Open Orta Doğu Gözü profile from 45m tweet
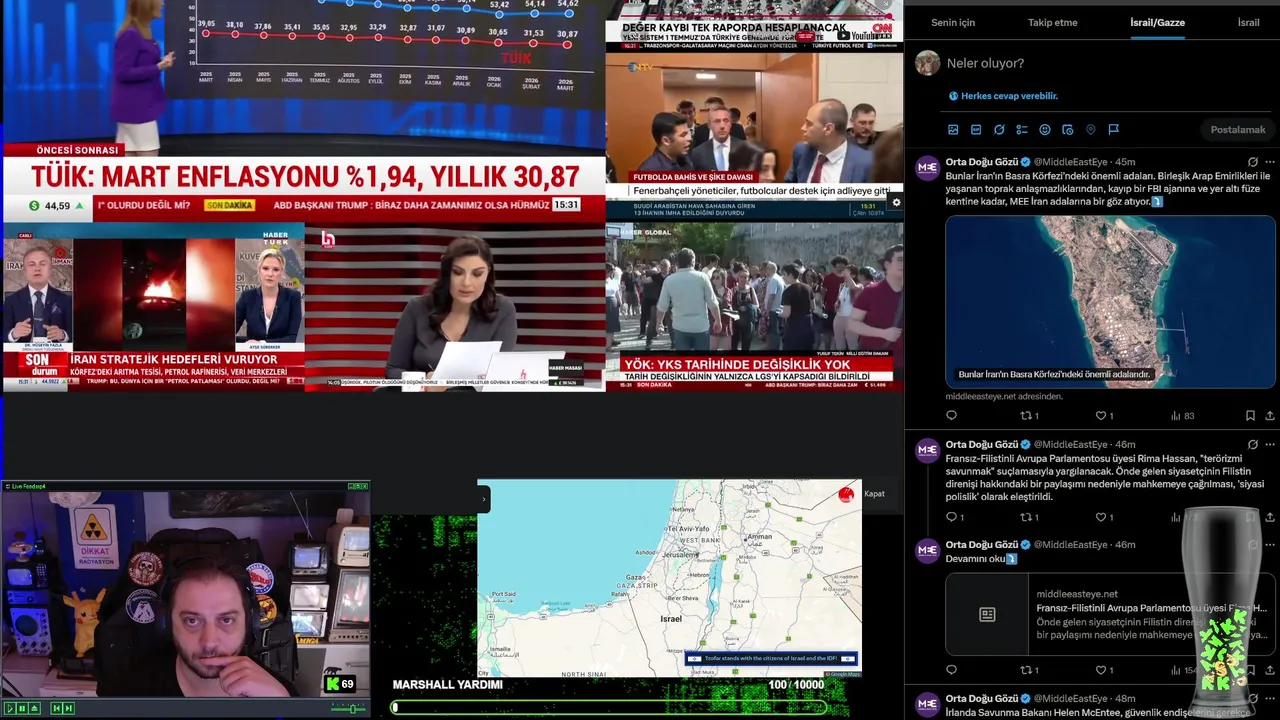This screenshot has width=1280, height=720. click(x=982, y=162)
